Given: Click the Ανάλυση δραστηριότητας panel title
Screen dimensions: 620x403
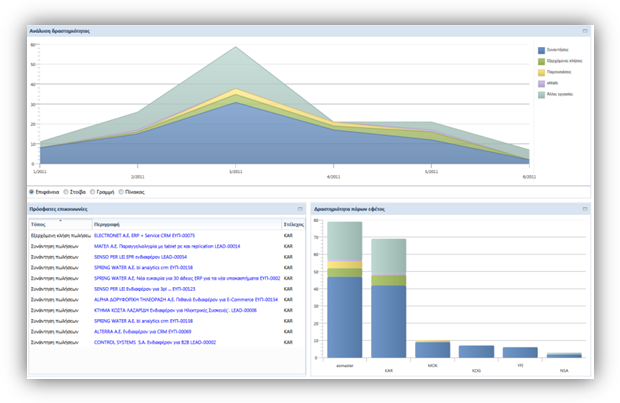Looking at the screenshot, I should click(x=60, y=31).
